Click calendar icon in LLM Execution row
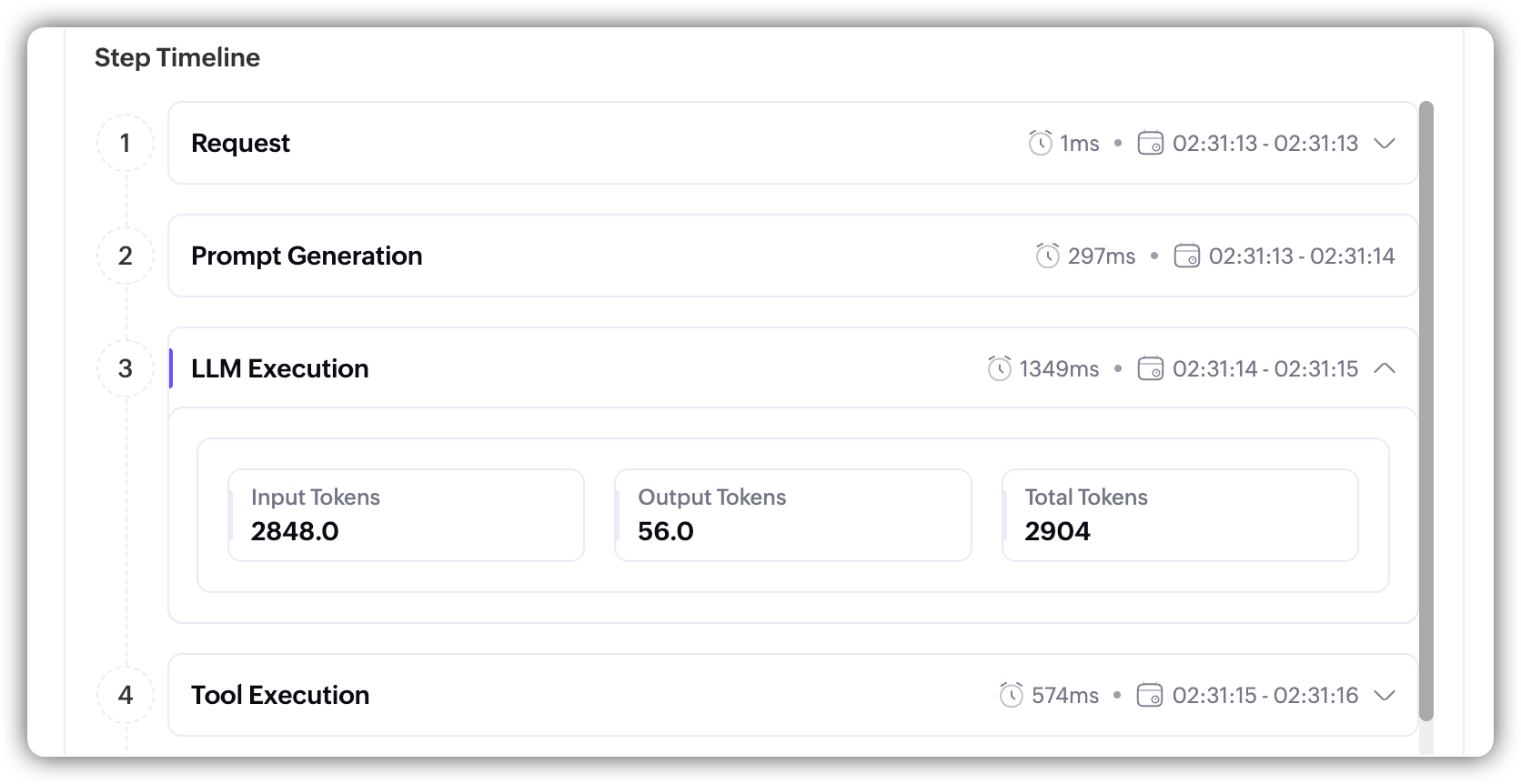The height and width of the screenshot is (784, 1521). pyautogui.click(x=1150, y=368)
